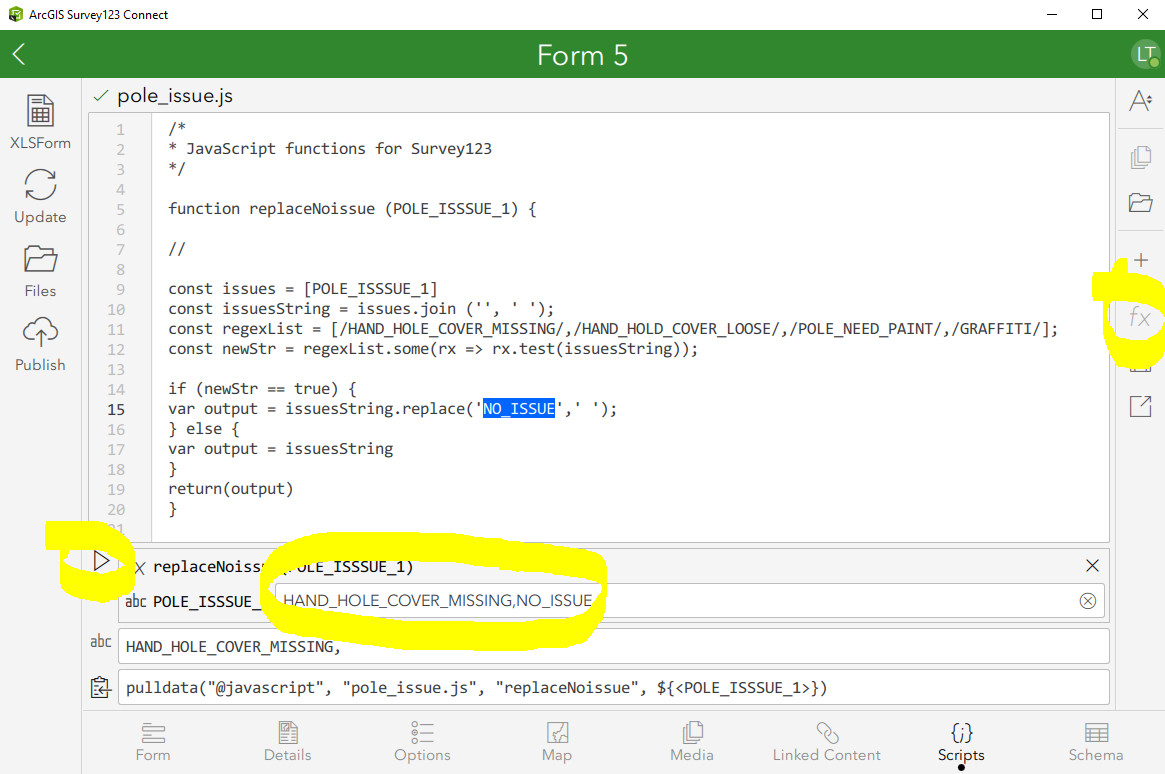1165x774 pixels.
Task: Run the replaceNoissue function test
Action: click(x=100, y=561)
